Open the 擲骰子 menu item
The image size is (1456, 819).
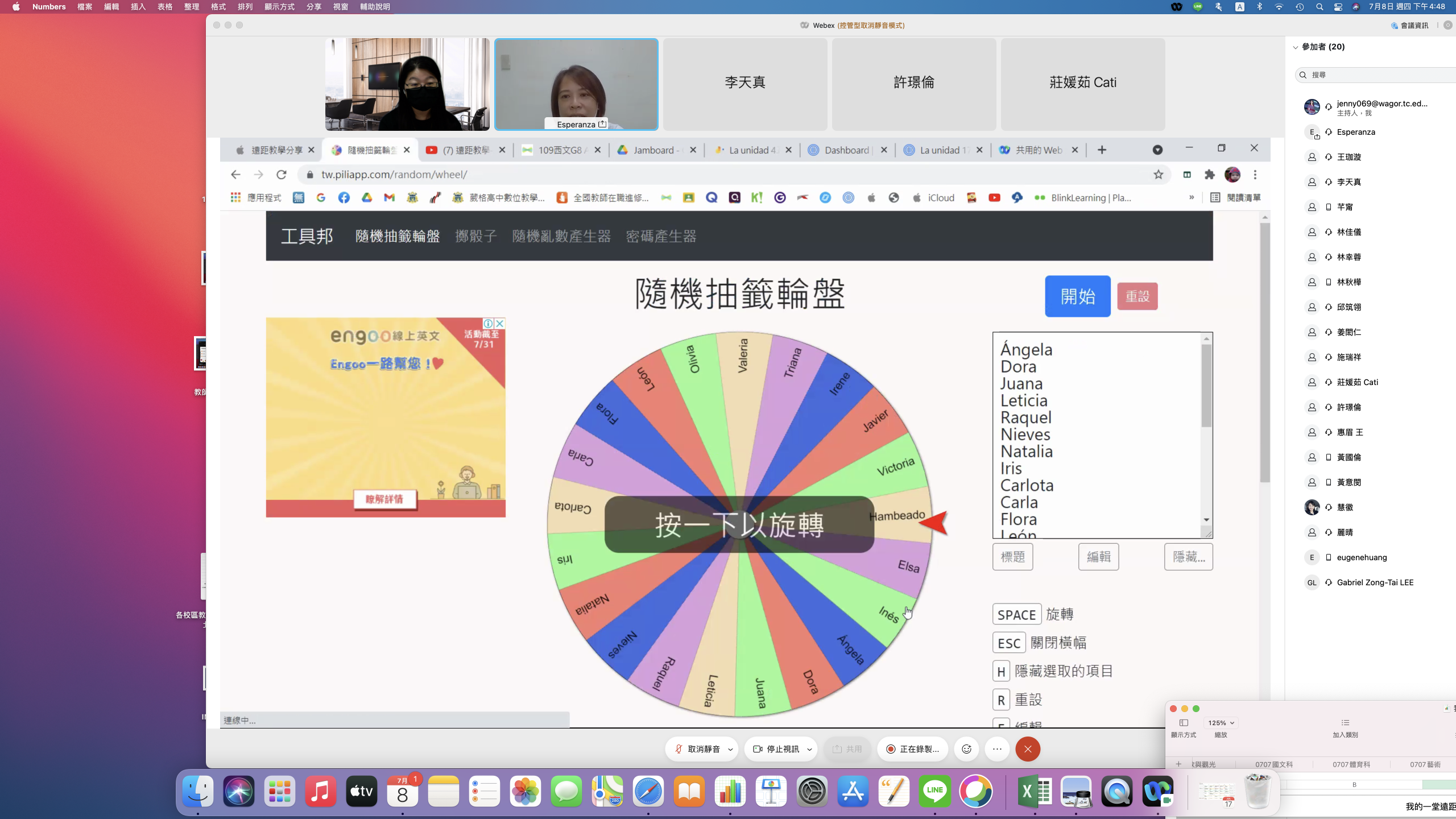click(475, 236)
